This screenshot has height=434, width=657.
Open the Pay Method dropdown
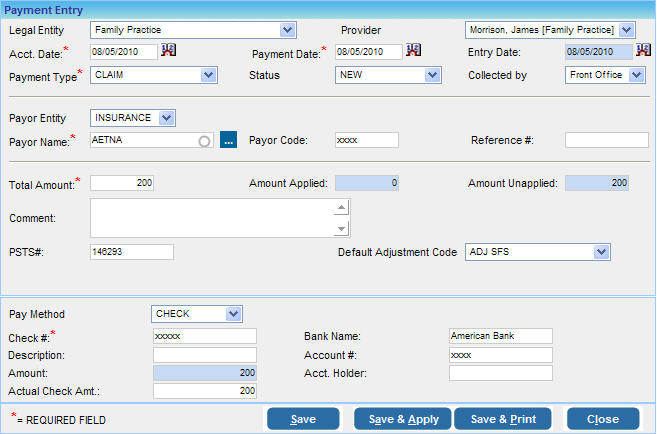(233, 314)
